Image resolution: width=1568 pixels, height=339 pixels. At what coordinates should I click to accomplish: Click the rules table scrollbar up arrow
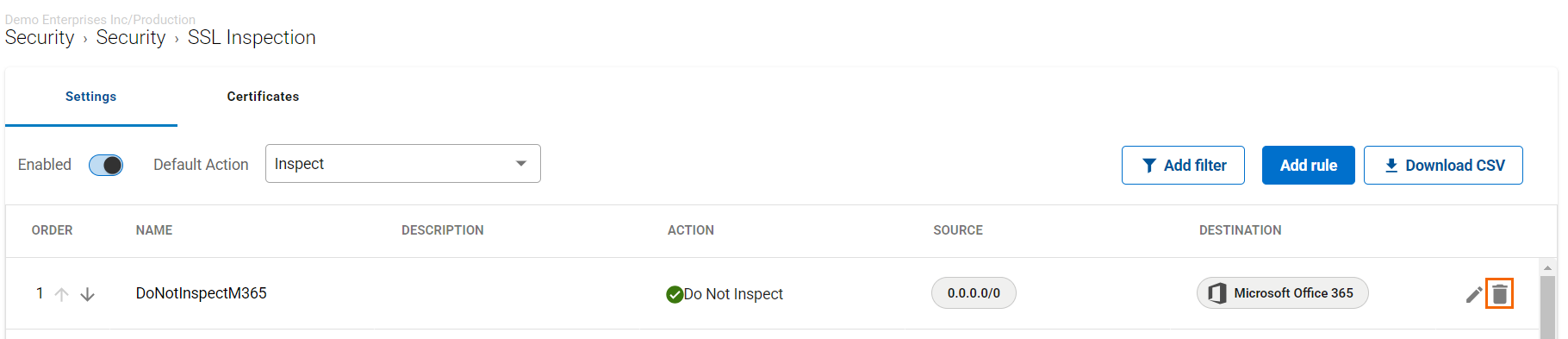click(1547, 267)
